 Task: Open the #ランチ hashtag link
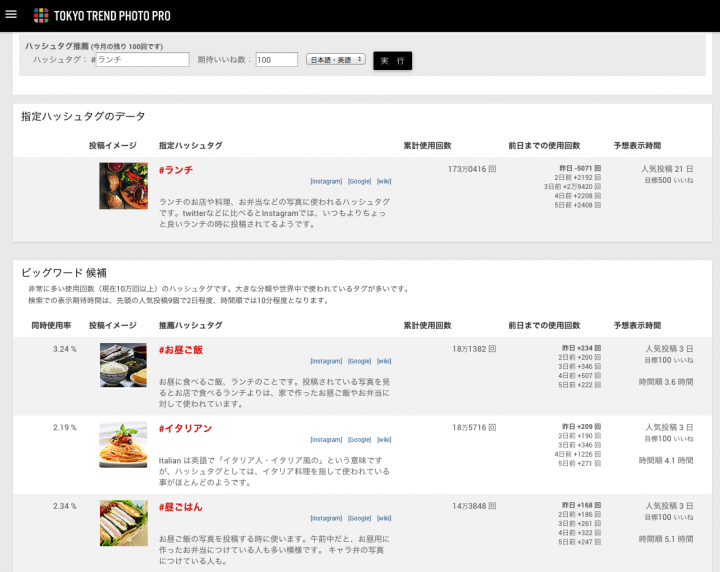point(176,170)
